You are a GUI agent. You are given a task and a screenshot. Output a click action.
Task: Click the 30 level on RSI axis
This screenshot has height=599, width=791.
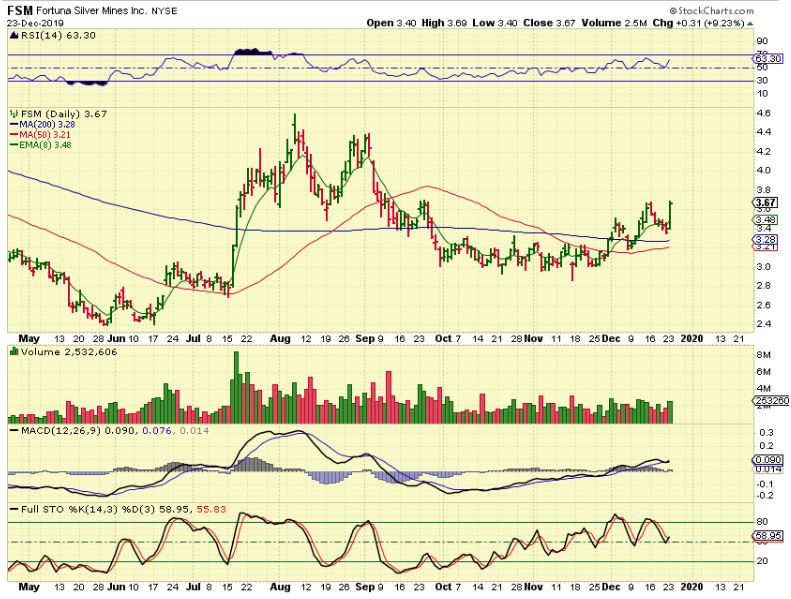(x=762, y=81)
